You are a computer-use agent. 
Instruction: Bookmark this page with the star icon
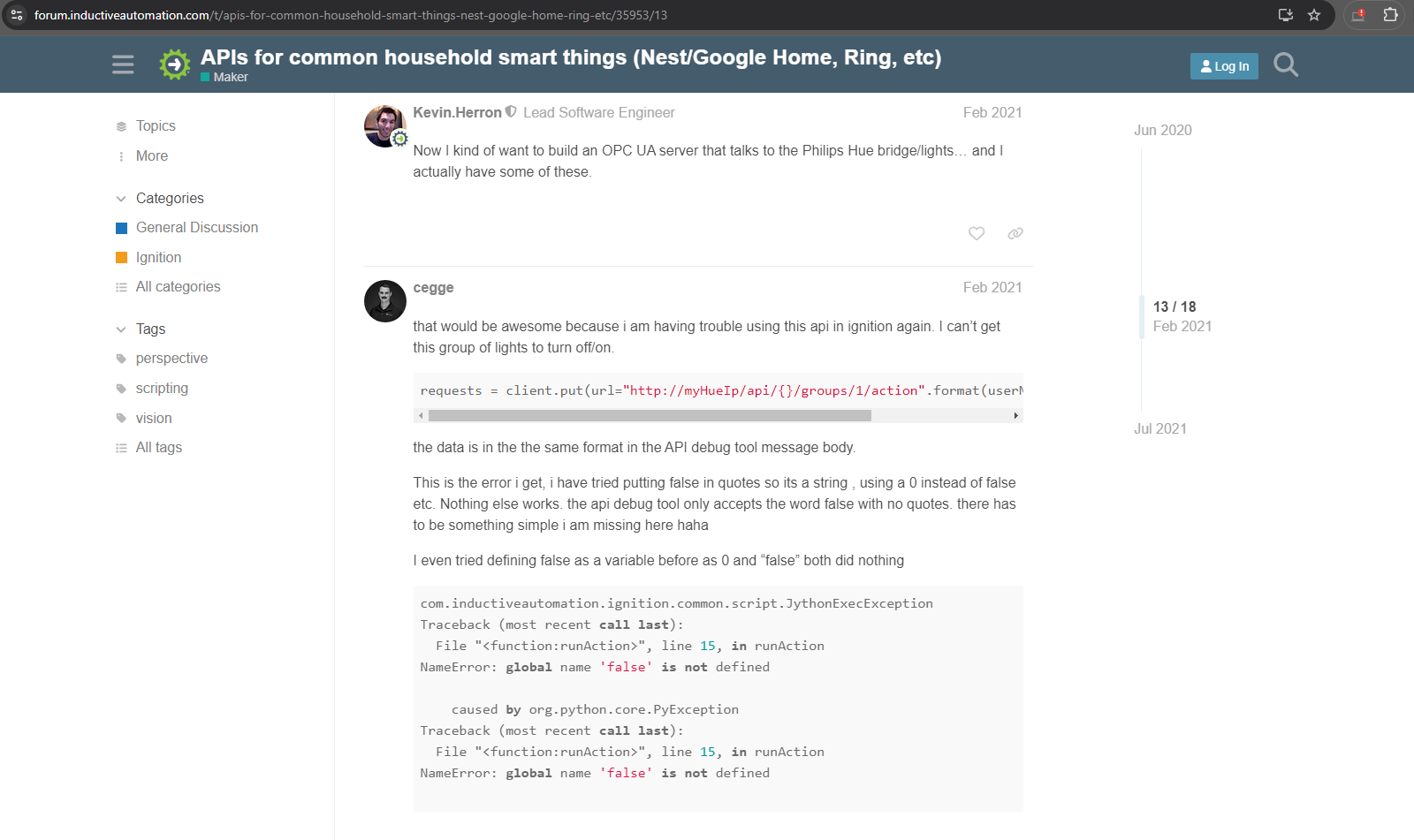click(x=1314, y=15)
